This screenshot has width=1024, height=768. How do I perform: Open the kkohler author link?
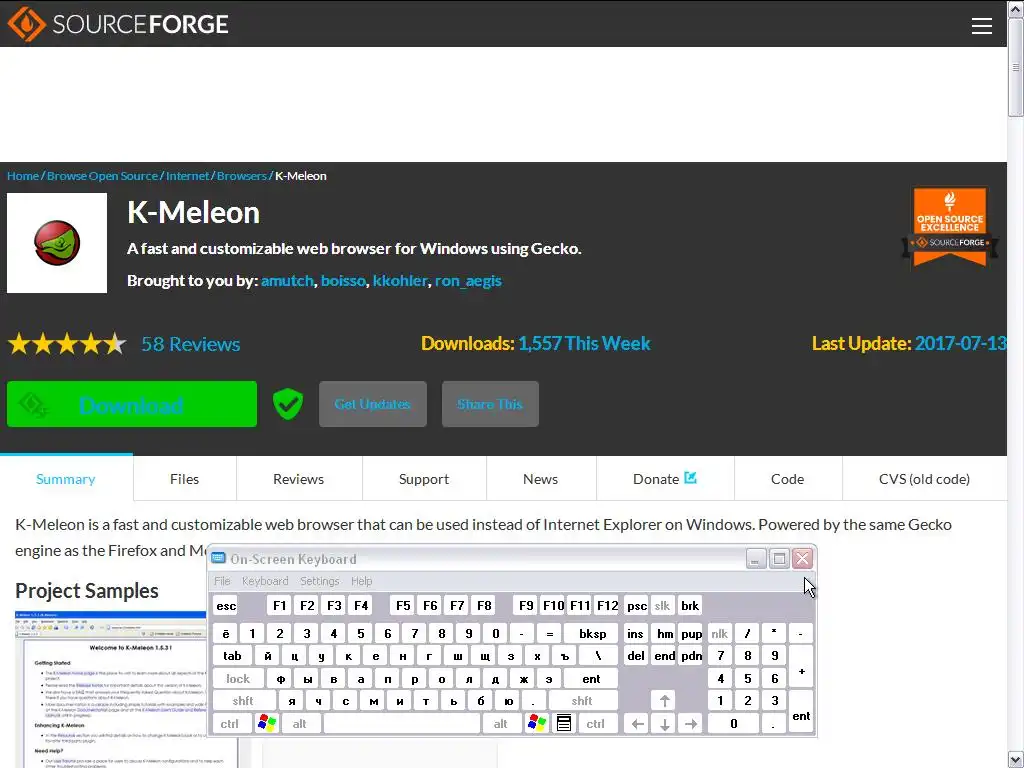[x=400, y=281]
